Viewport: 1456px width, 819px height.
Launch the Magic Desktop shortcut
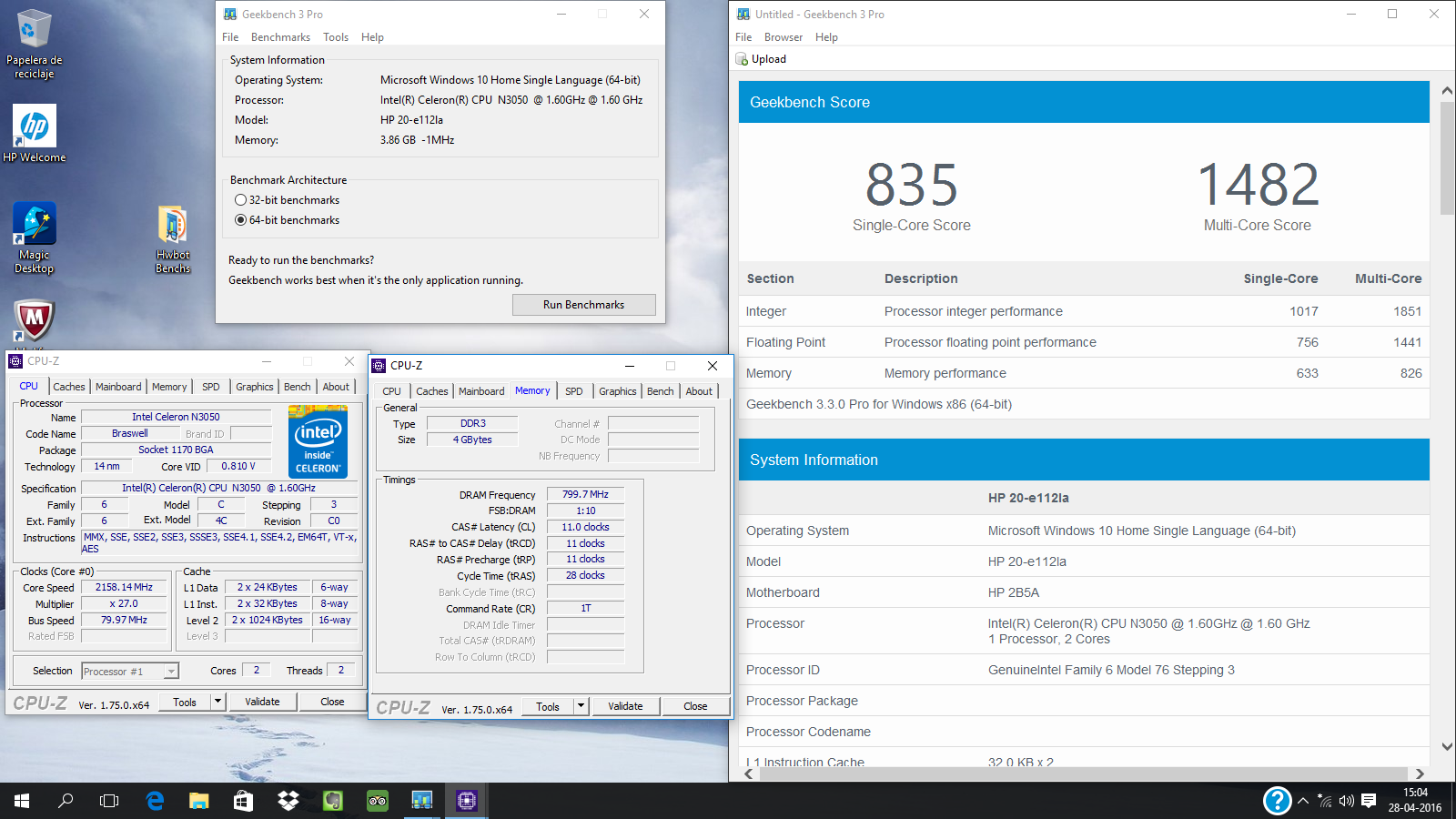35,238
